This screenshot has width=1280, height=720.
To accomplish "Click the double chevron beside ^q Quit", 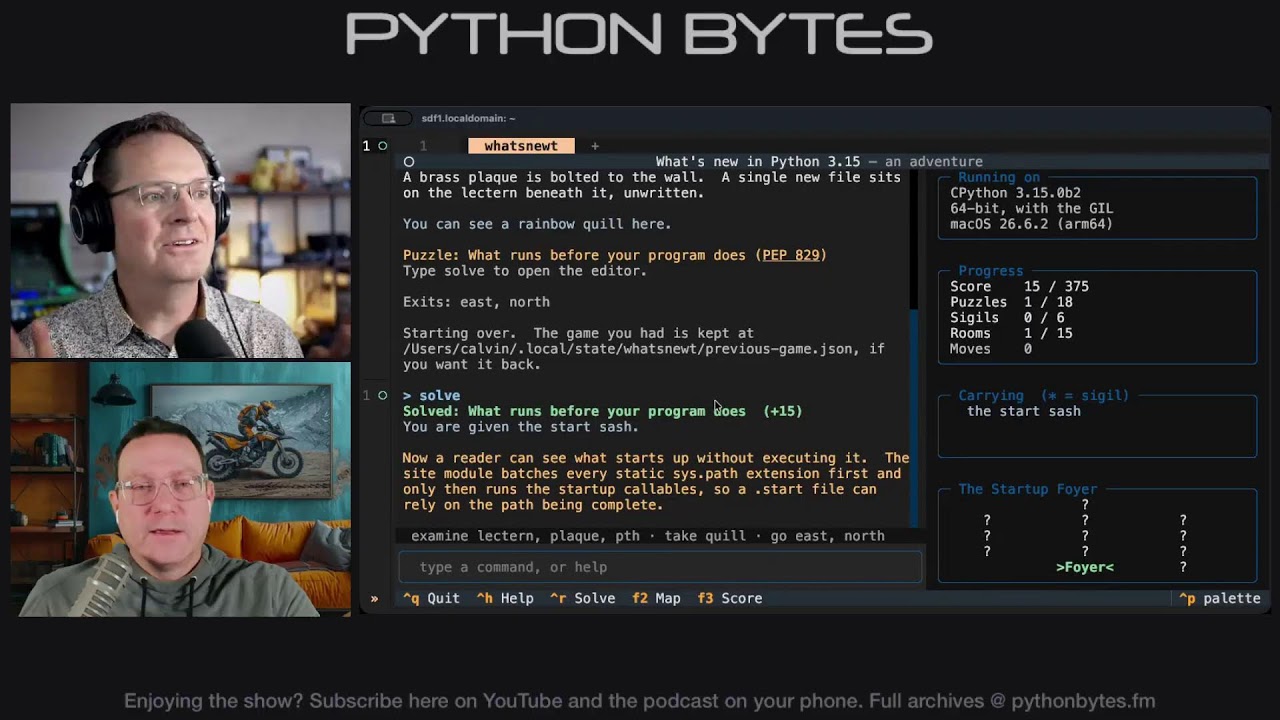I will click(374, 598).
